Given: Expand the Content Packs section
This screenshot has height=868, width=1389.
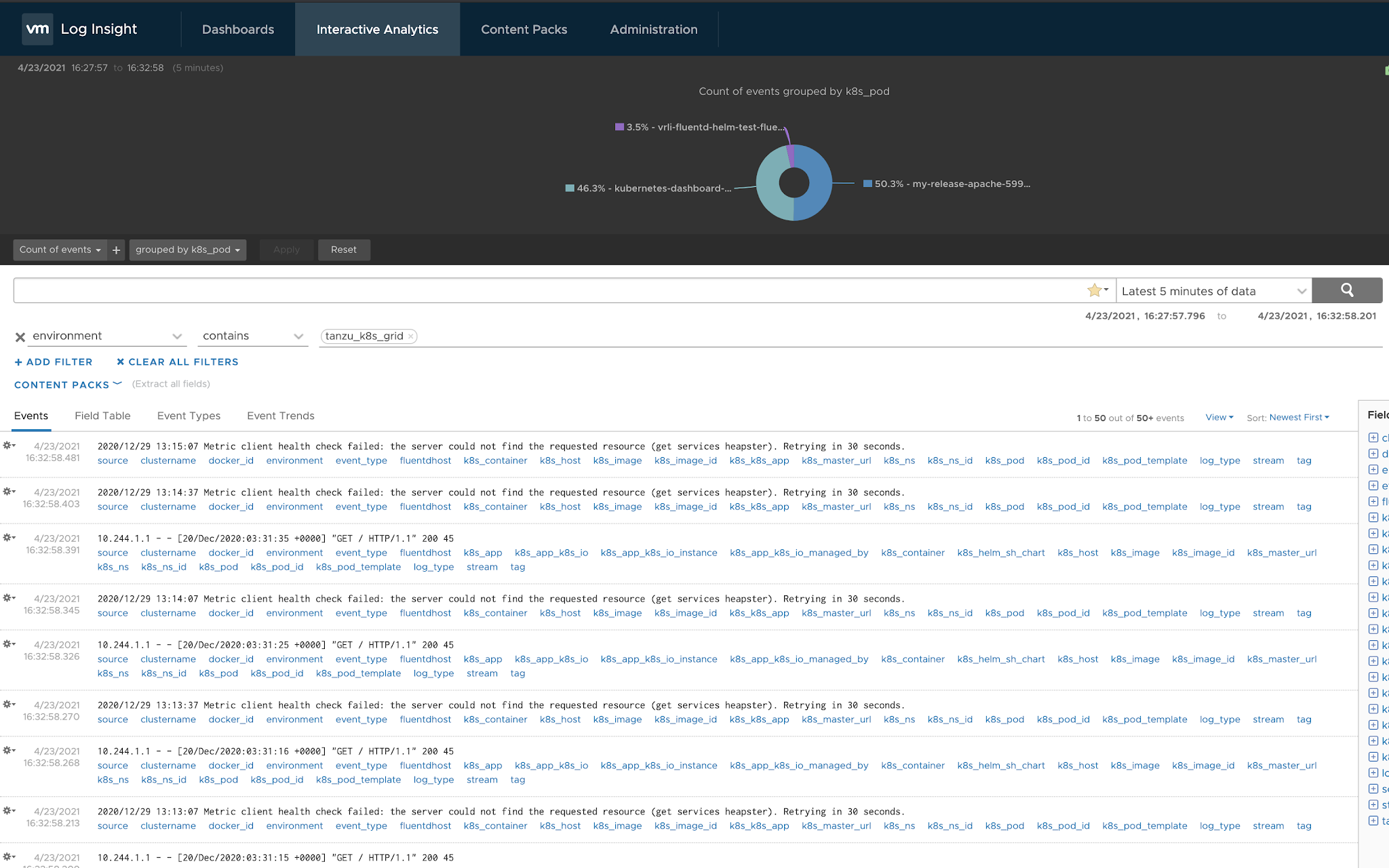Looking at the screenshot, I should point(68,384).
